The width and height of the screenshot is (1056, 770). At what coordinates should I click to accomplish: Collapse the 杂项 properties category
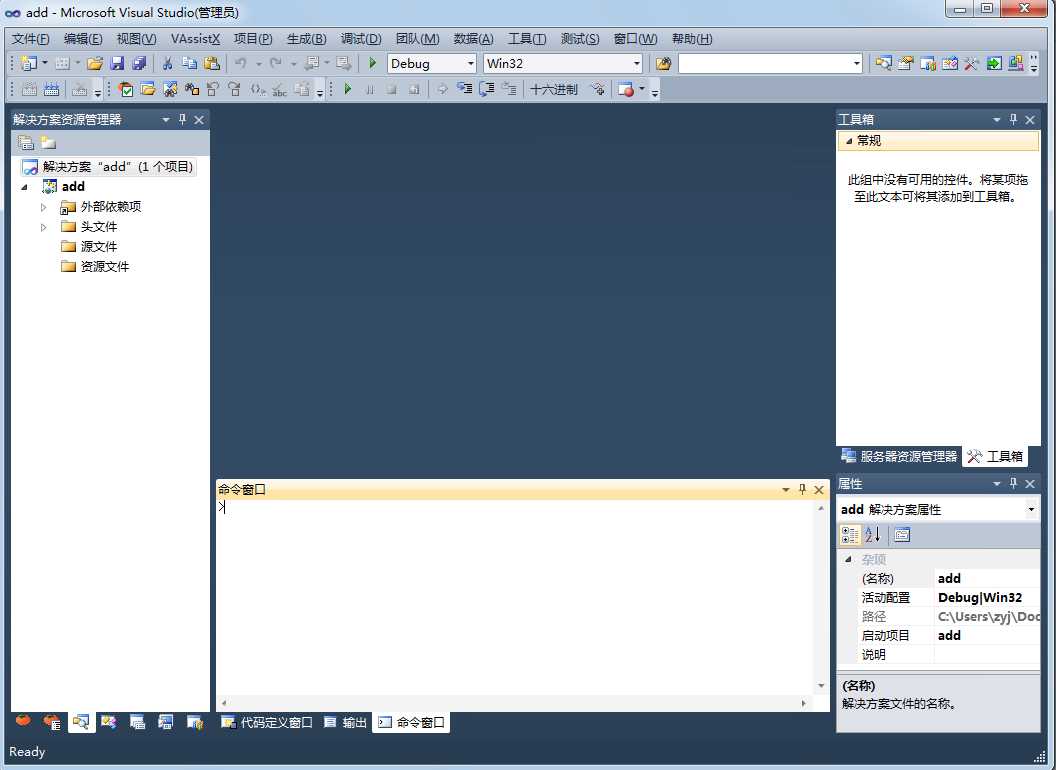(x=849, y=559)
